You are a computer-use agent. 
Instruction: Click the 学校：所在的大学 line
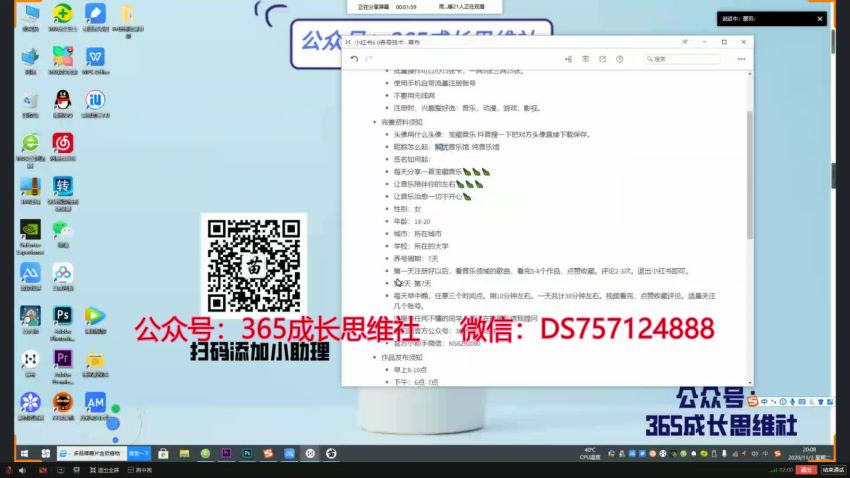coord(421,246)
